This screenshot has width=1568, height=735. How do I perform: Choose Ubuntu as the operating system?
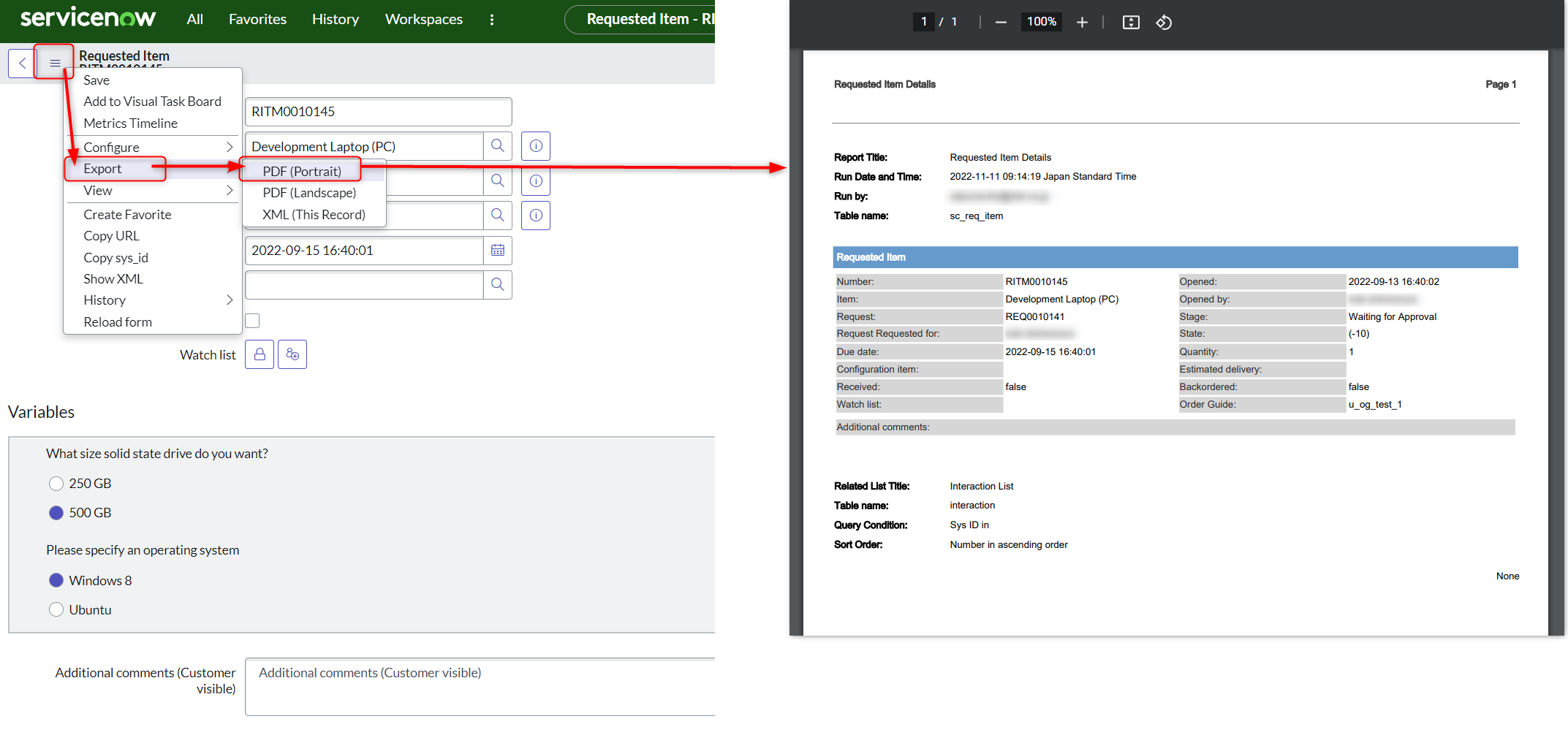[56, 609]
